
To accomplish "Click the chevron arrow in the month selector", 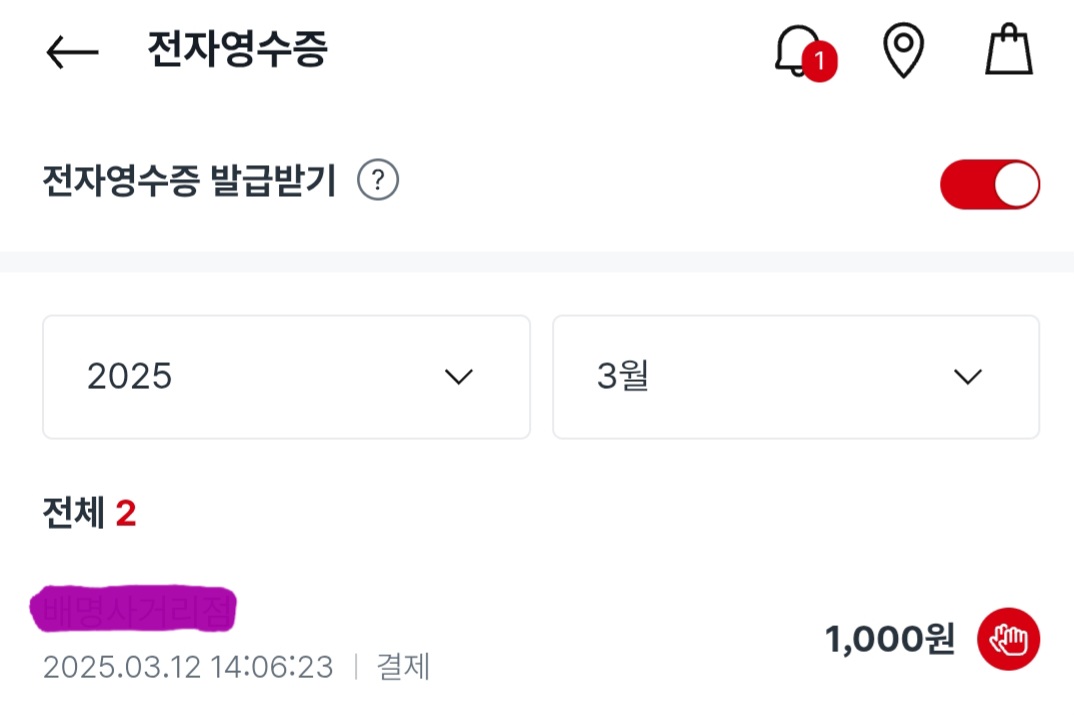I will coord(967,377).
